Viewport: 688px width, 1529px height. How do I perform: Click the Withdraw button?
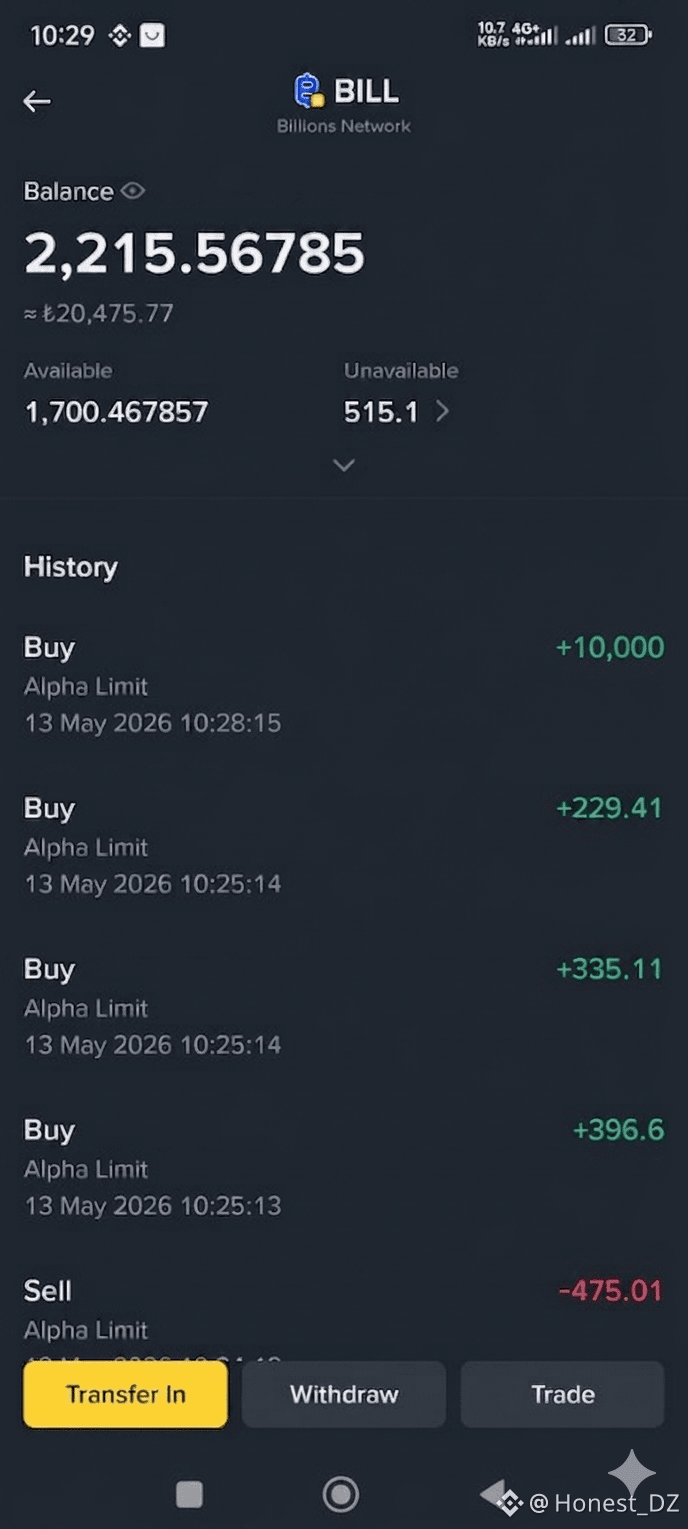click(x=344, y=1394)
